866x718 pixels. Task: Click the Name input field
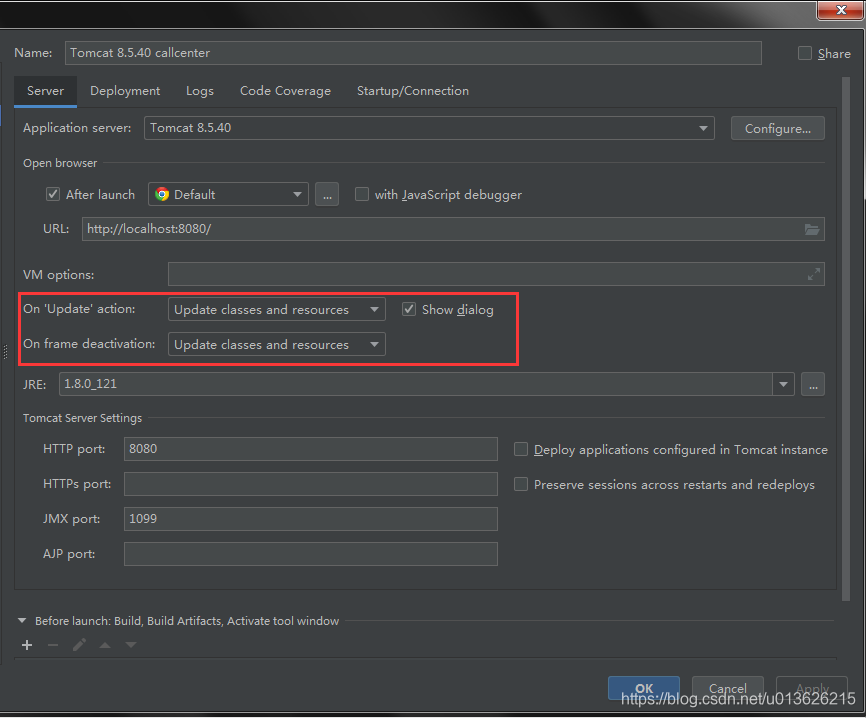coord(413,53)
